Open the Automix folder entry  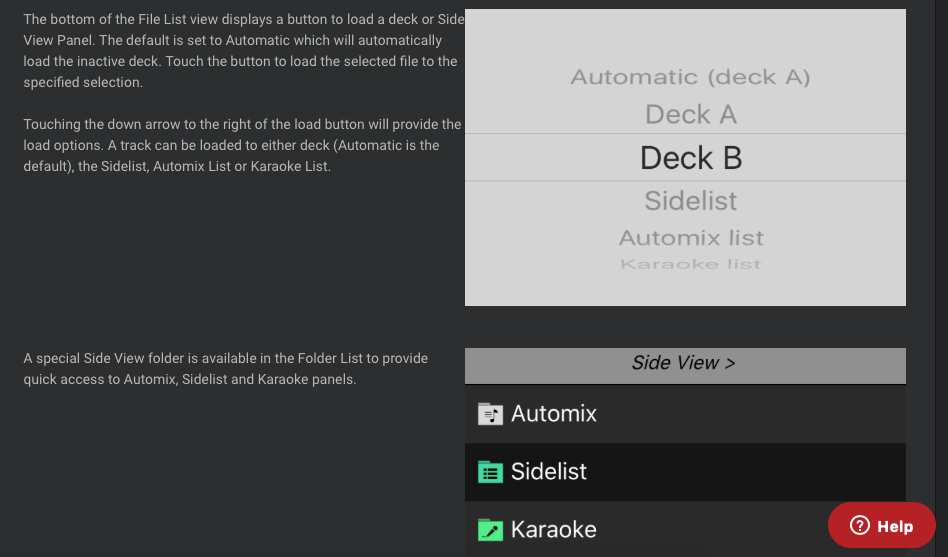click(685, 414)
